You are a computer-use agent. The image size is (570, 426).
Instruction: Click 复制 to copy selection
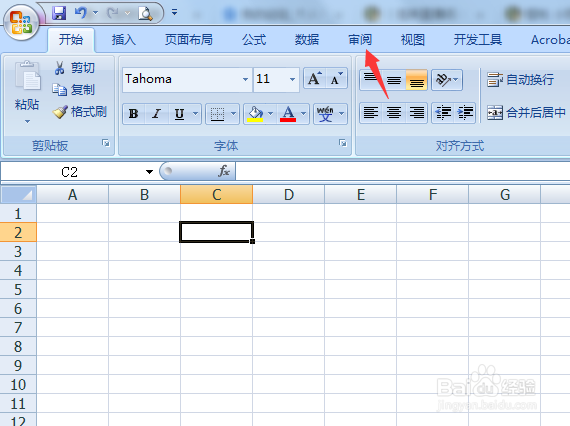point(74,89)
